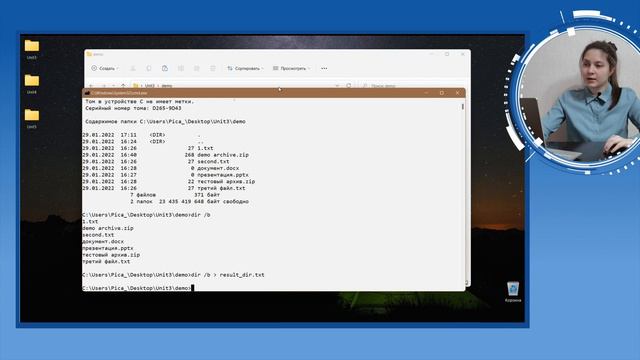
Task: Open the Unit4 desktop folder
Action: [x=31, y=84]
